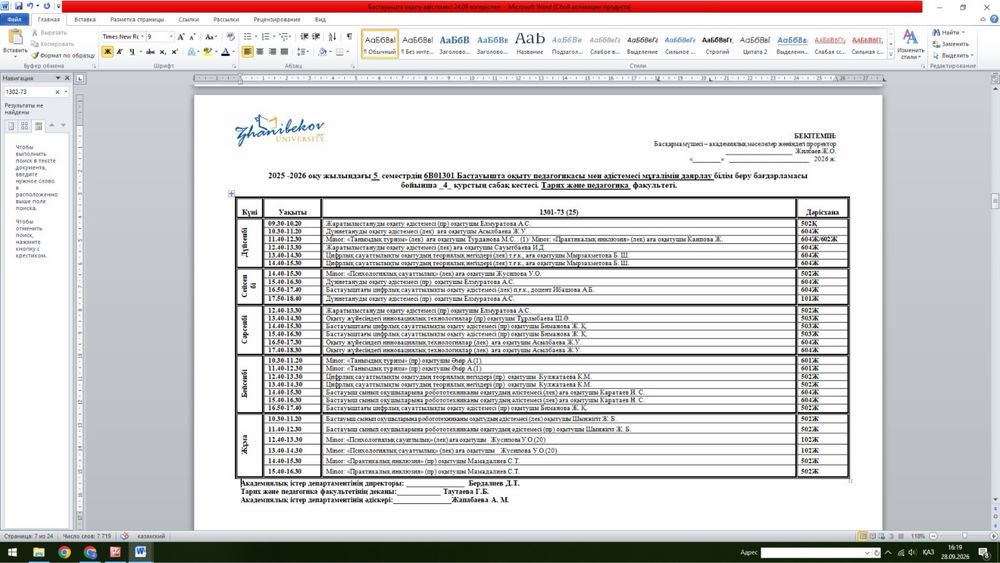Image resolution: width=1000 pixels, height=563 pixels.
Task: Open shading paint bucket color
Action: click(323, 52)
